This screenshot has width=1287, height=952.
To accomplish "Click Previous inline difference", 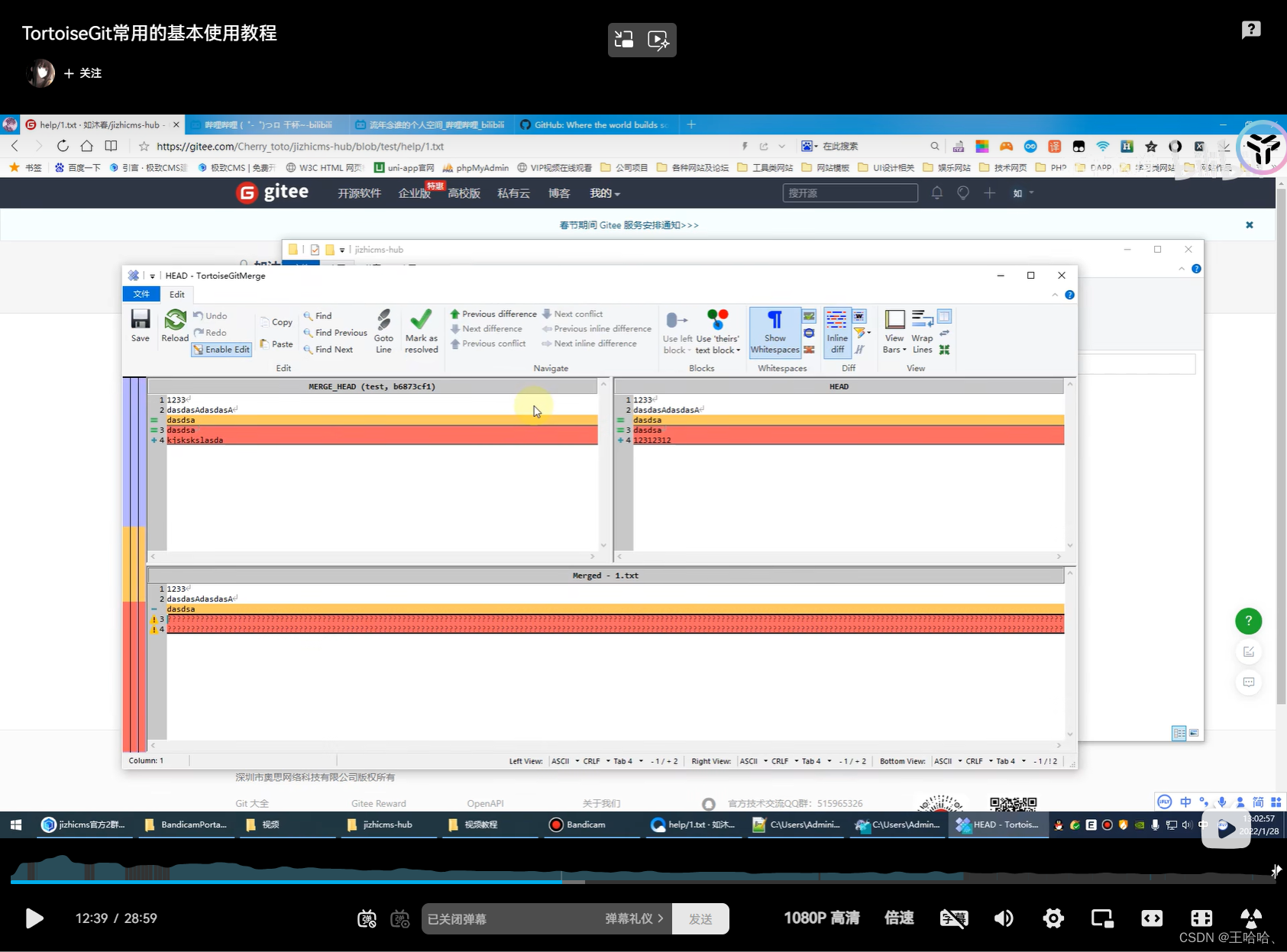I will coord(597,328).
